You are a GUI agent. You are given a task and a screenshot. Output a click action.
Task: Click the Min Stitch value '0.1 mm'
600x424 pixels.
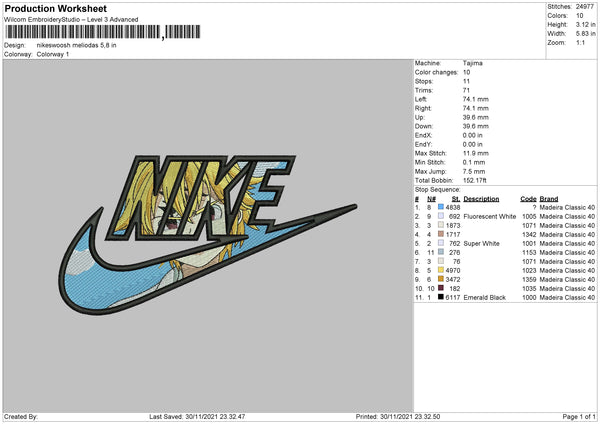(474, 162)
